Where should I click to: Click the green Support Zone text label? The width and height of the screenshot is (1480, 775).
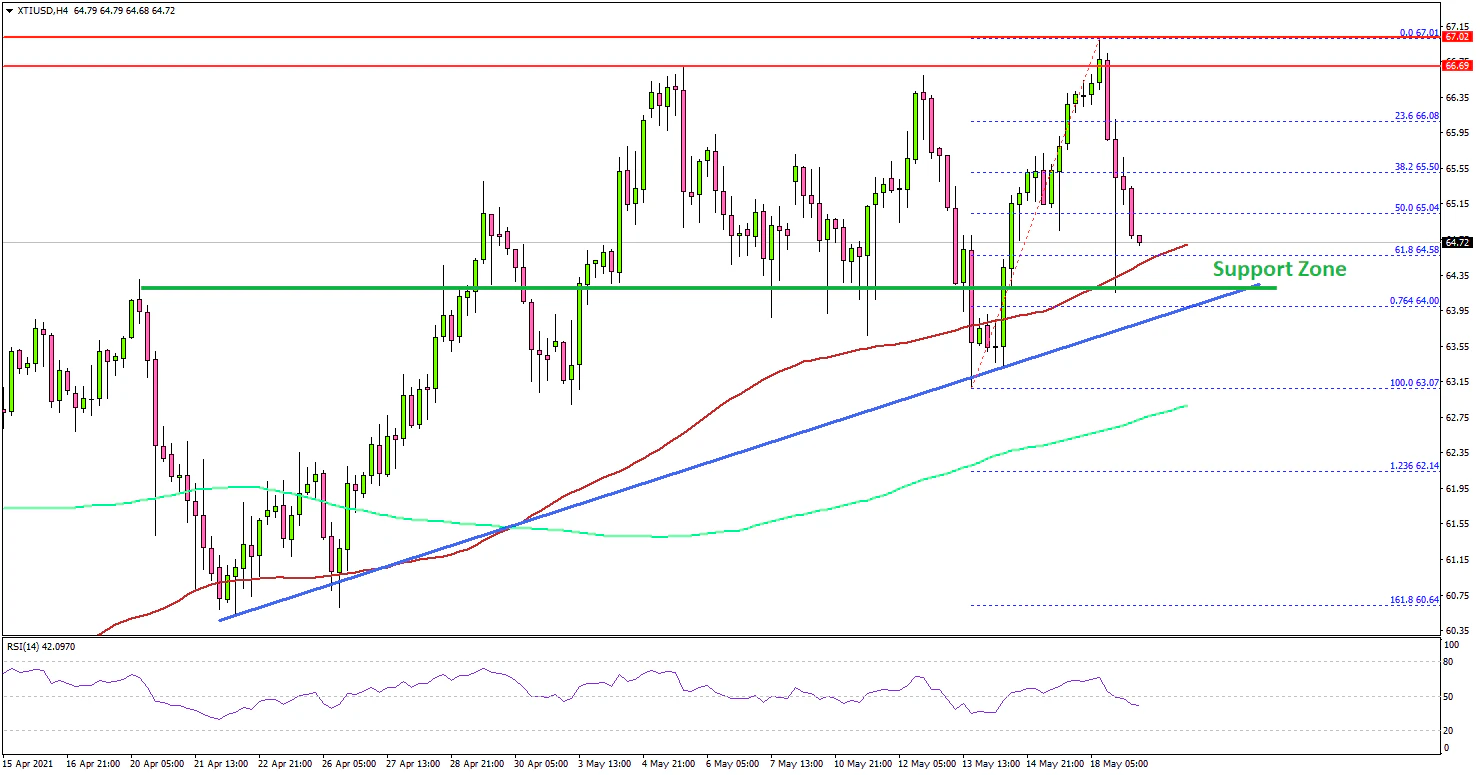[1279, 269]
